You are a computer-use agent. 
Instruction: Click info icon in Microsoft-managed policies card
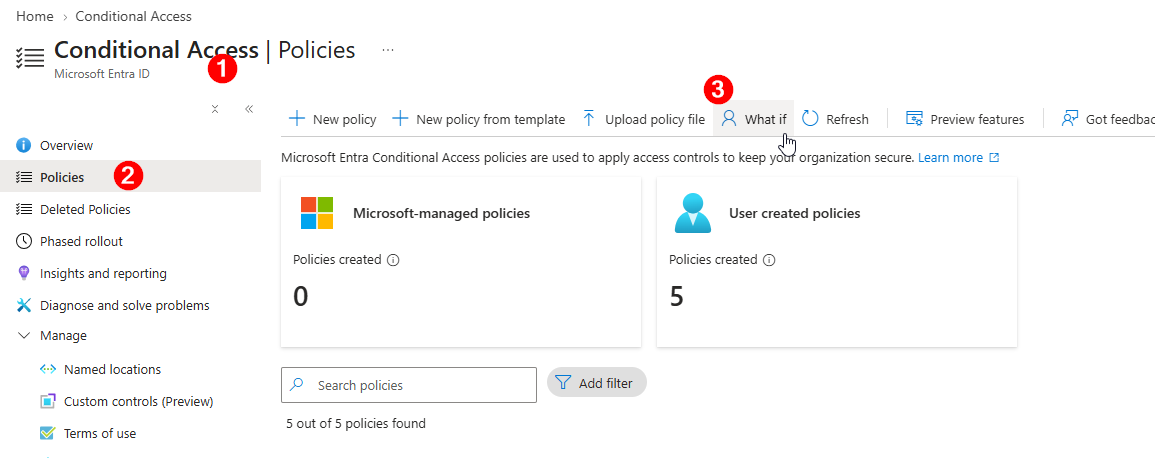point(393,260)
